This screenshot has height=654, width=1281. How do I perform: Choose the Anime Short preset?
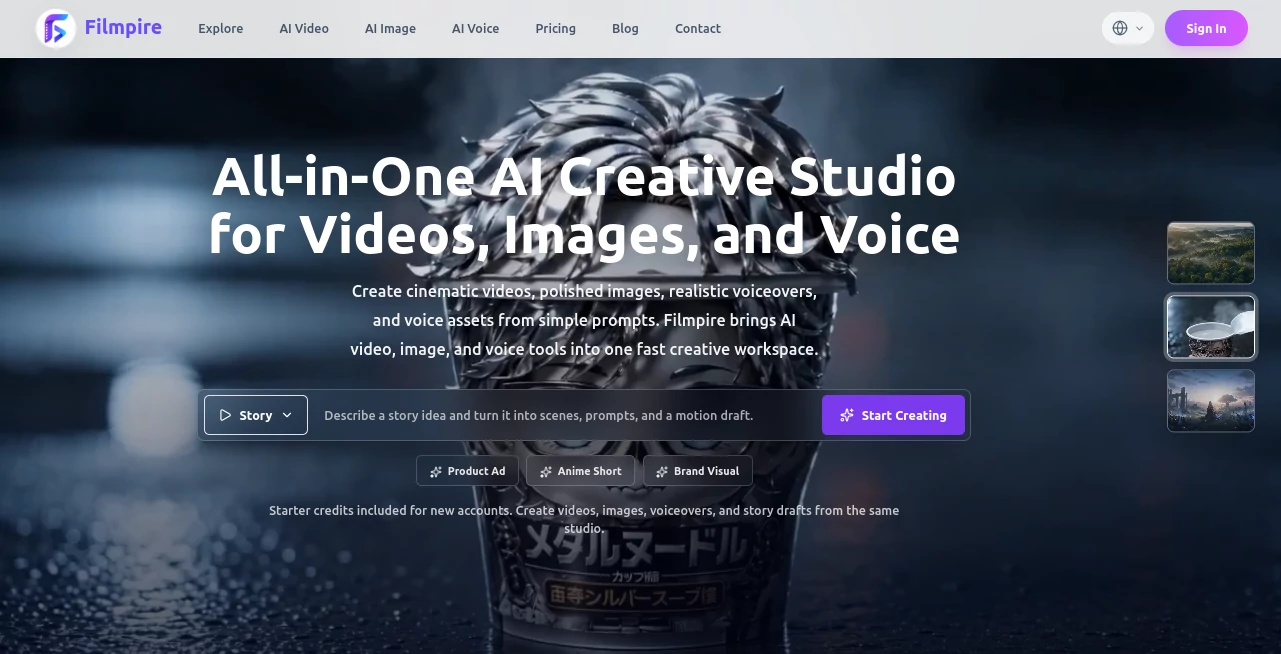pos(580,471)
